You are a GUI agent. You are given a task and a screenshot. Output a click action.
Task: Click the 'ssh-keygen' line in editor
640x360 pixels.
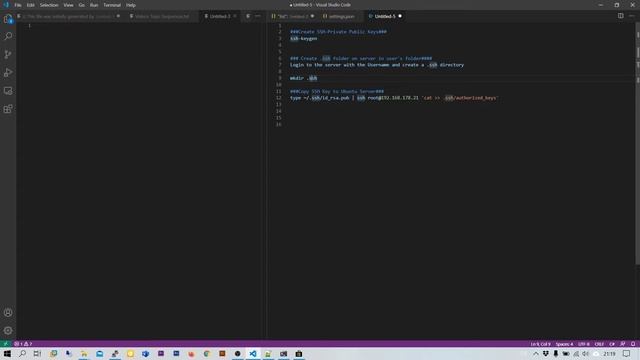pos(303,38)
